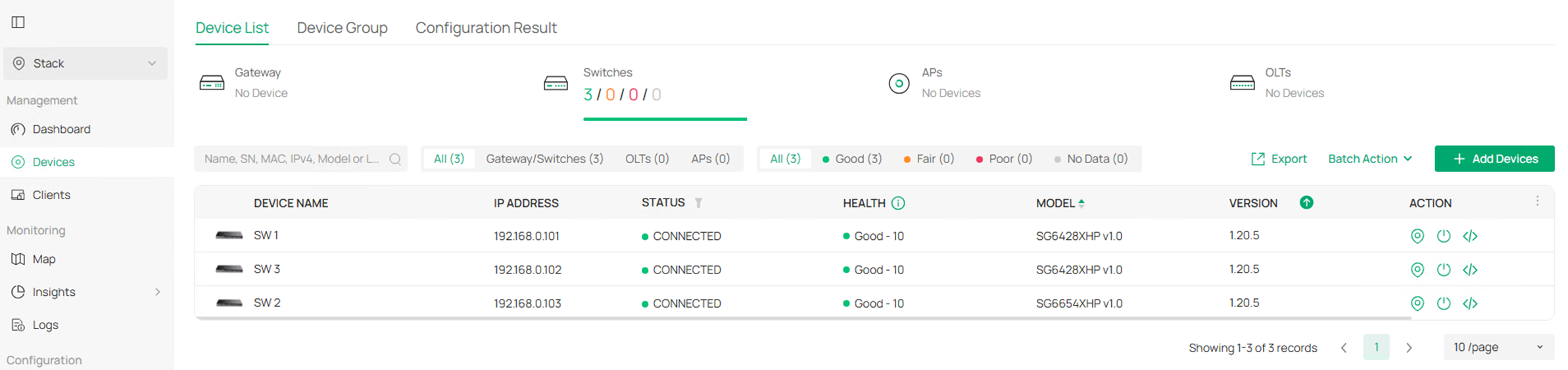This screenshot has width=1568, height=370.
Task: Filter by Good (3) health
Action: [x=852, y=159]
